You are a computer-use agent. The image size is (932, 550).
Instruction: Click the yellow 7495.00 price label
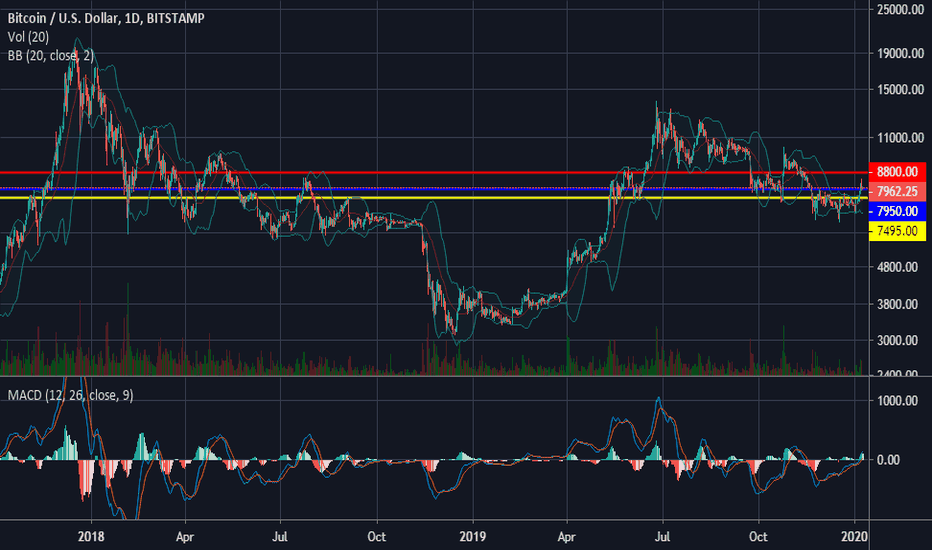click(897, 231)
